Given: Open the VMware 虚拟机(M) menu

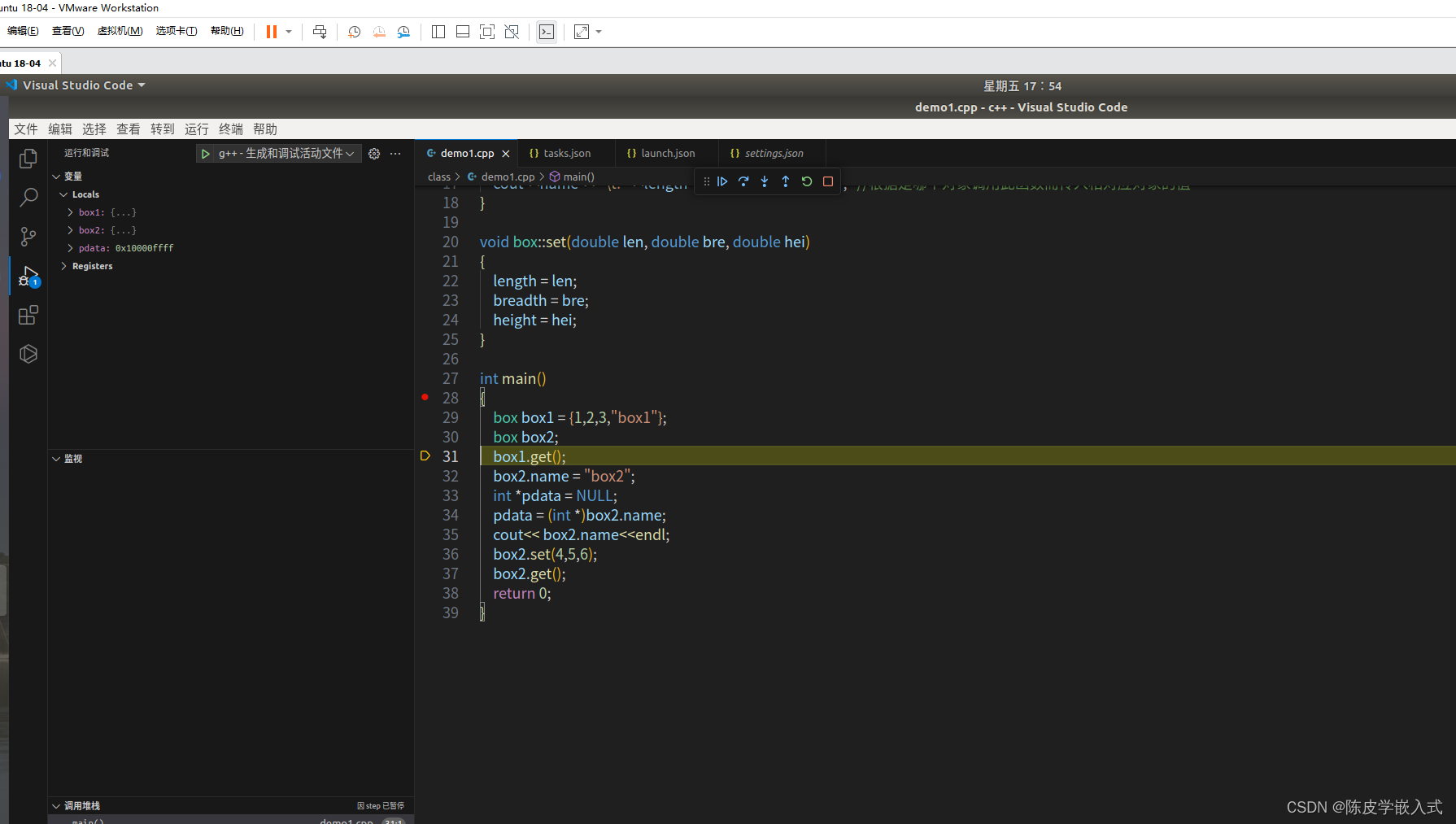Looking at the screenshot, I should 120,31.
